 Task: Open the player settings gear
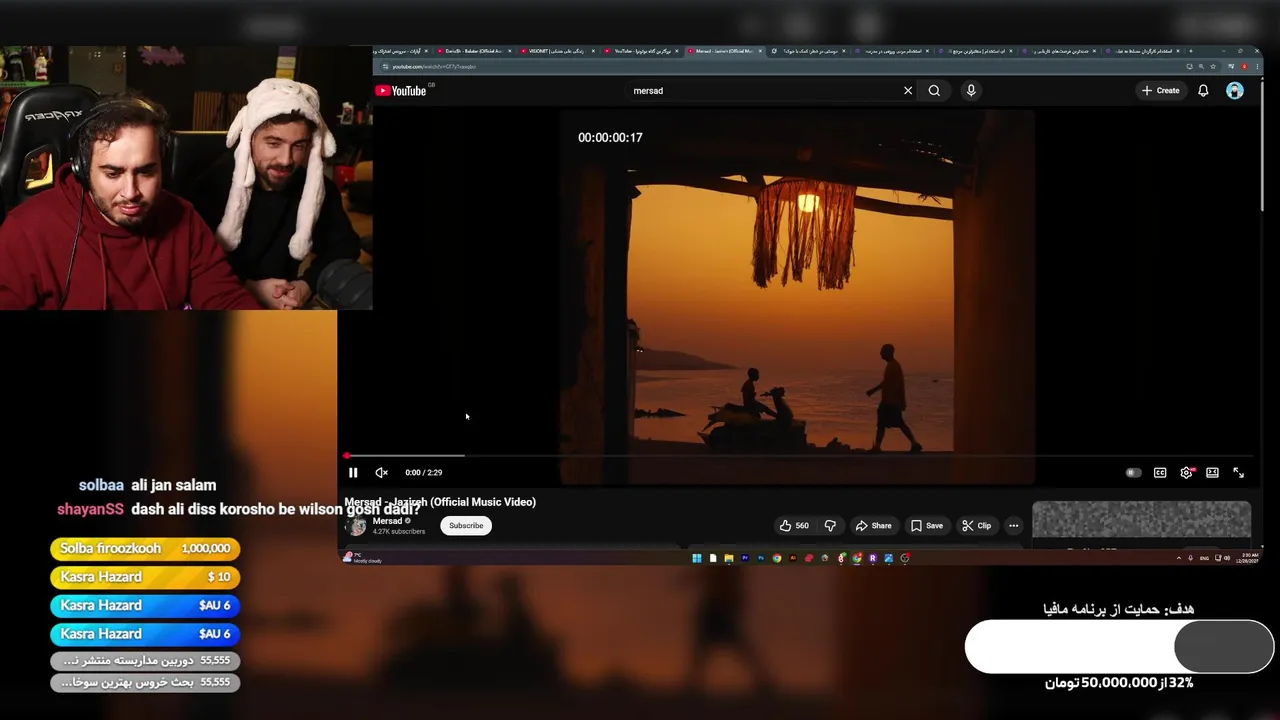tap(1186, 473)
